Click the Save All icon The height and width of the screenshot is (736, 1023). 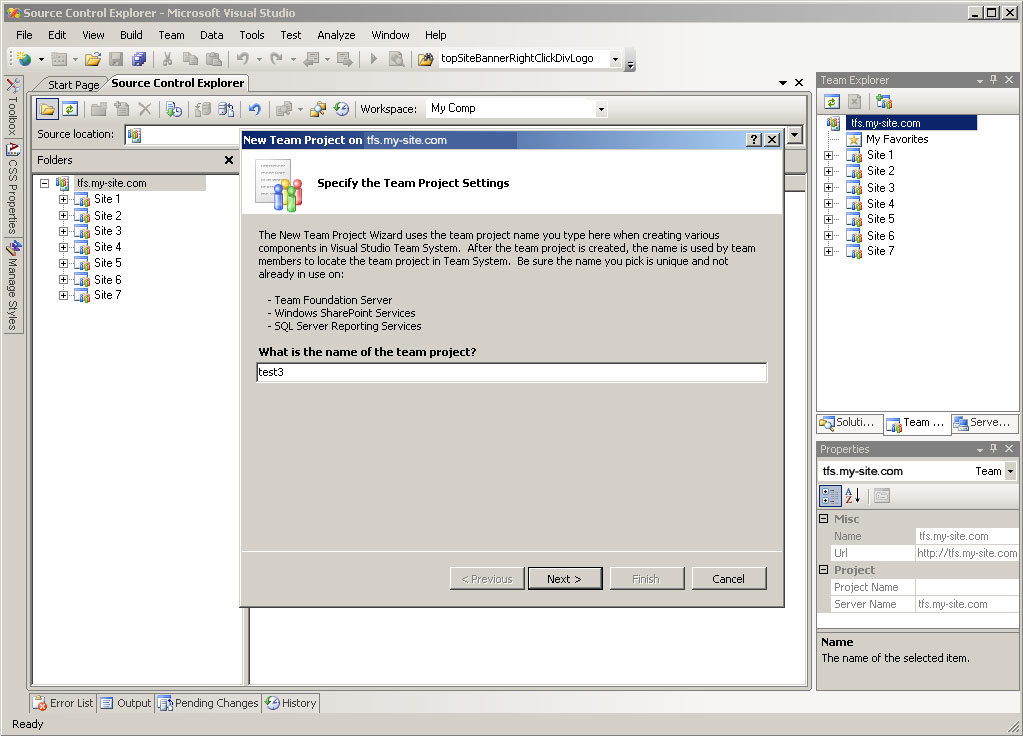point(138,59)
